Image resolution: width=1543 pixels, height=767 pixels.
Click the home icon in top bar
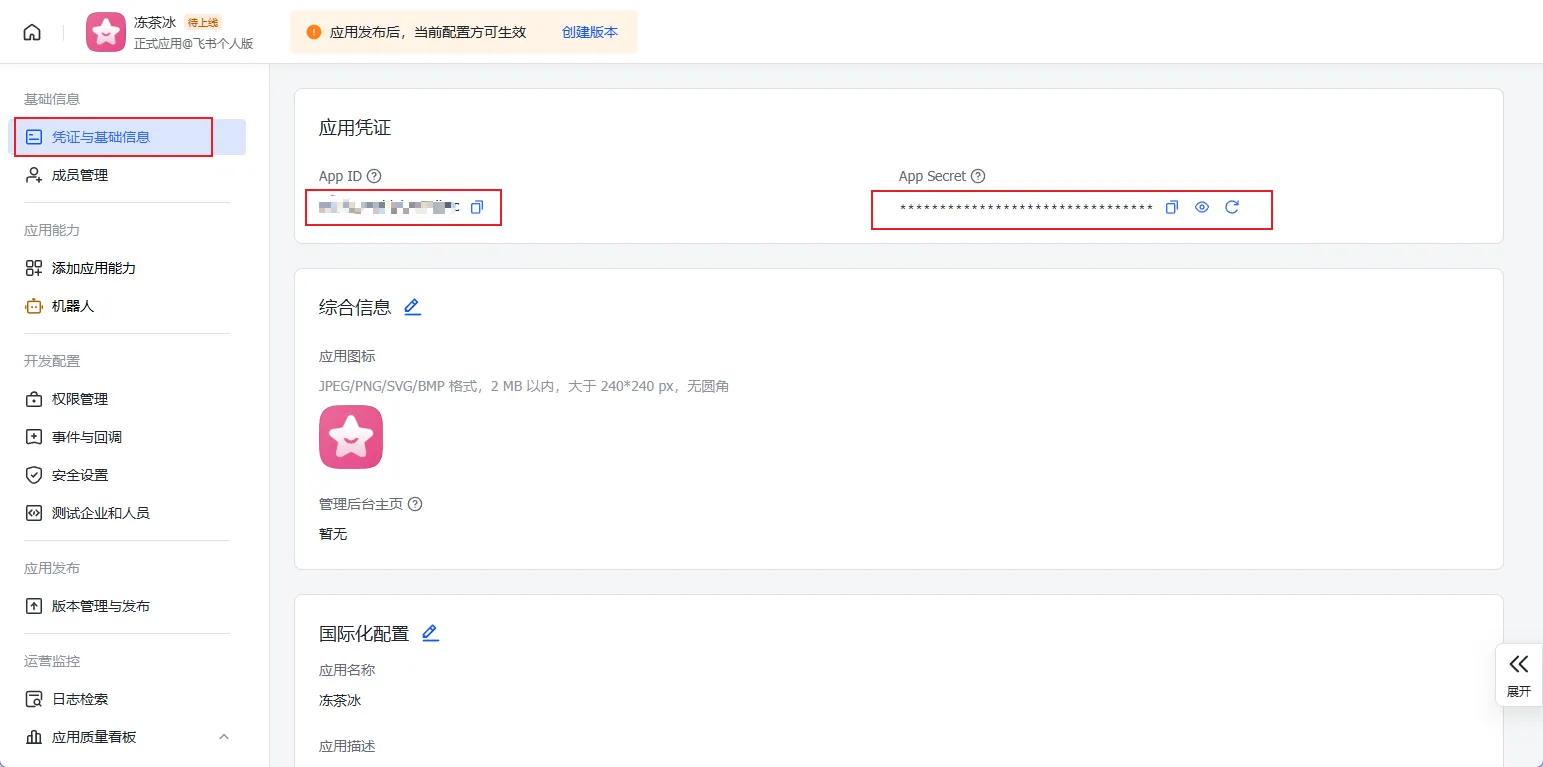click(x=32, y=32)
